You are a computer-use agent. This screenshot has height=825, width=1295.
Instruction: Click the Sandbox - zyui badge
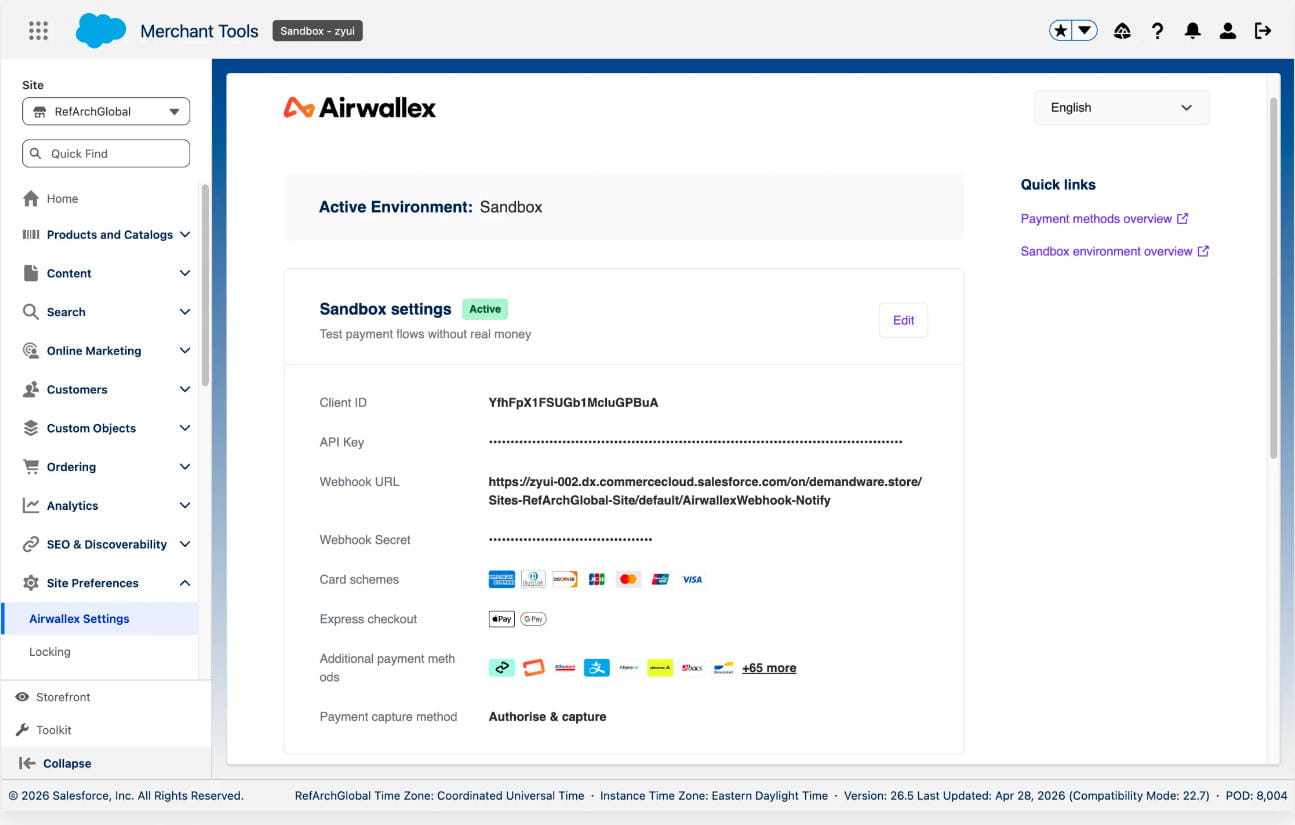click(x=317, y=31)
